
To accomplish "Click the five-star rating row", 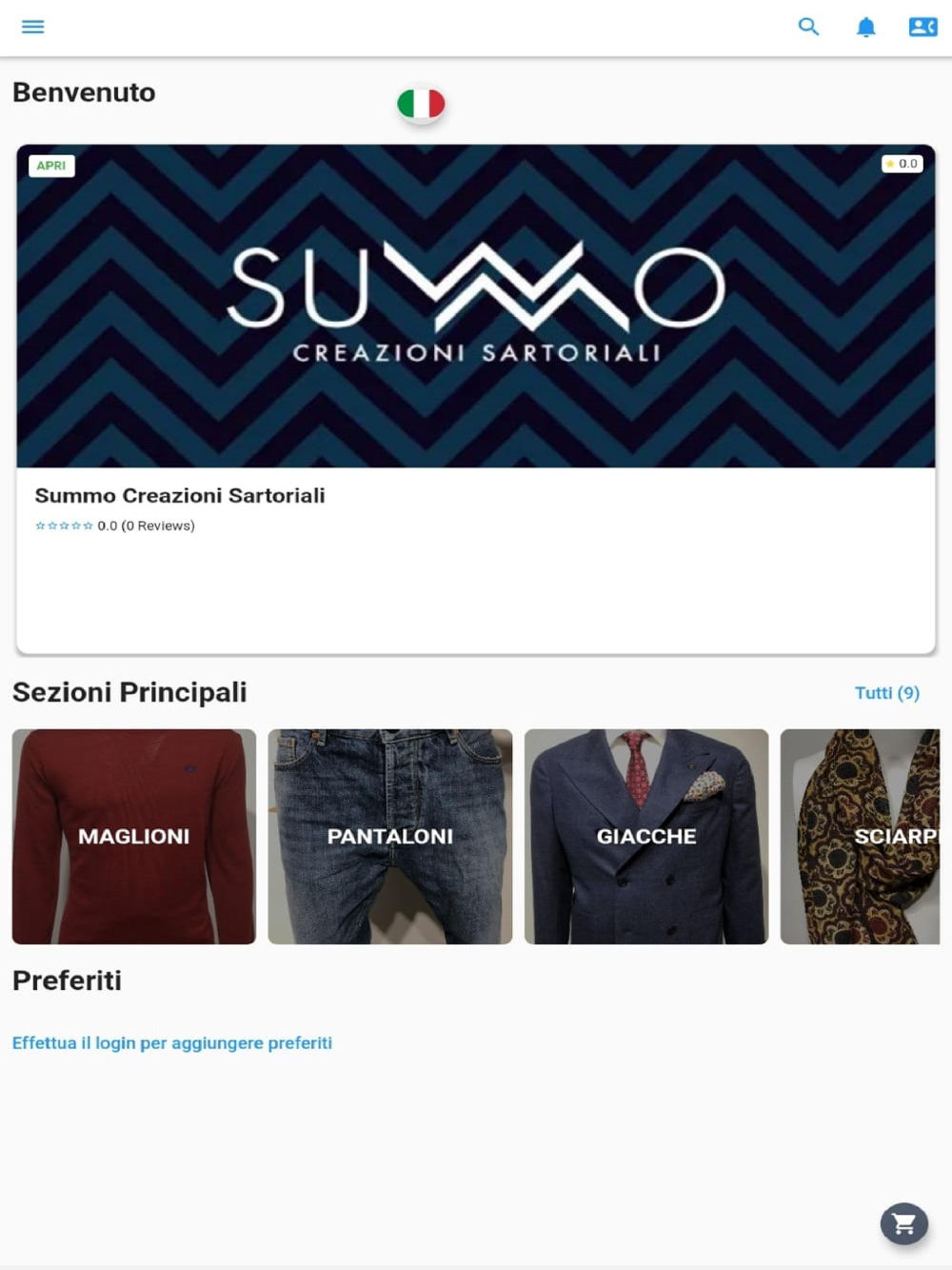I will pos(64,526).
